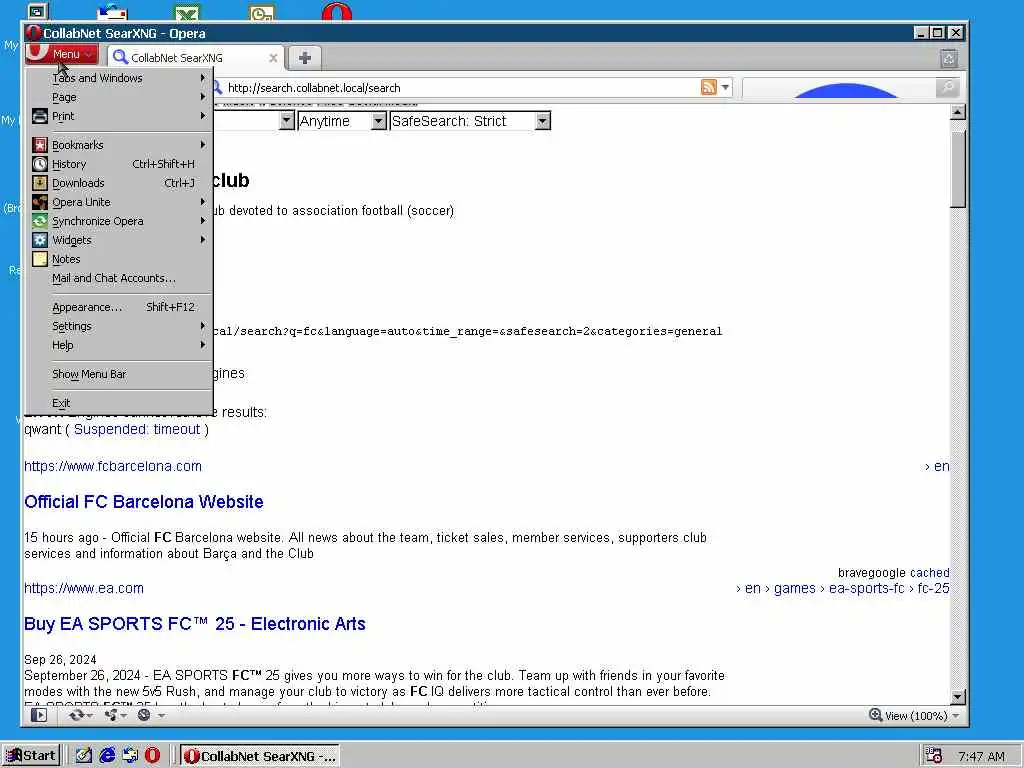Open address bar dropdown arrow

[x=725, y=87]
